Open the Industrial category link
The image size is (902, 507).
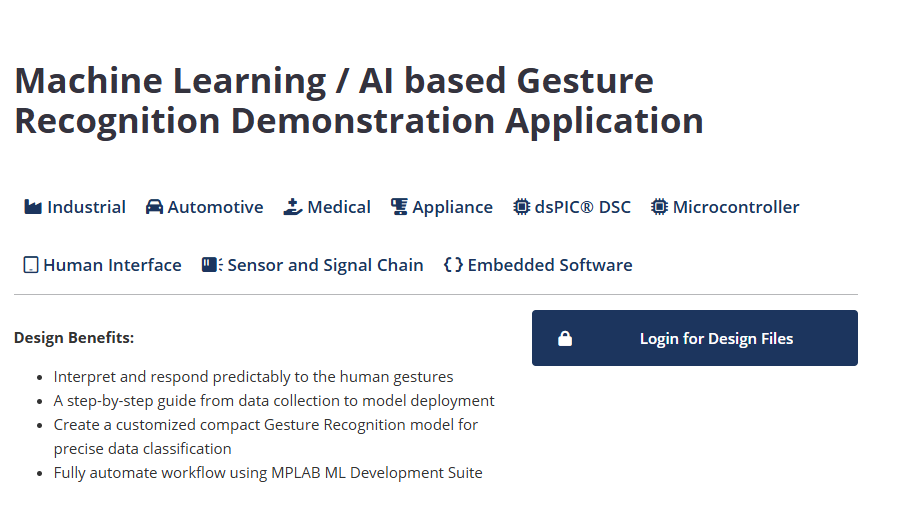[75, 207]
